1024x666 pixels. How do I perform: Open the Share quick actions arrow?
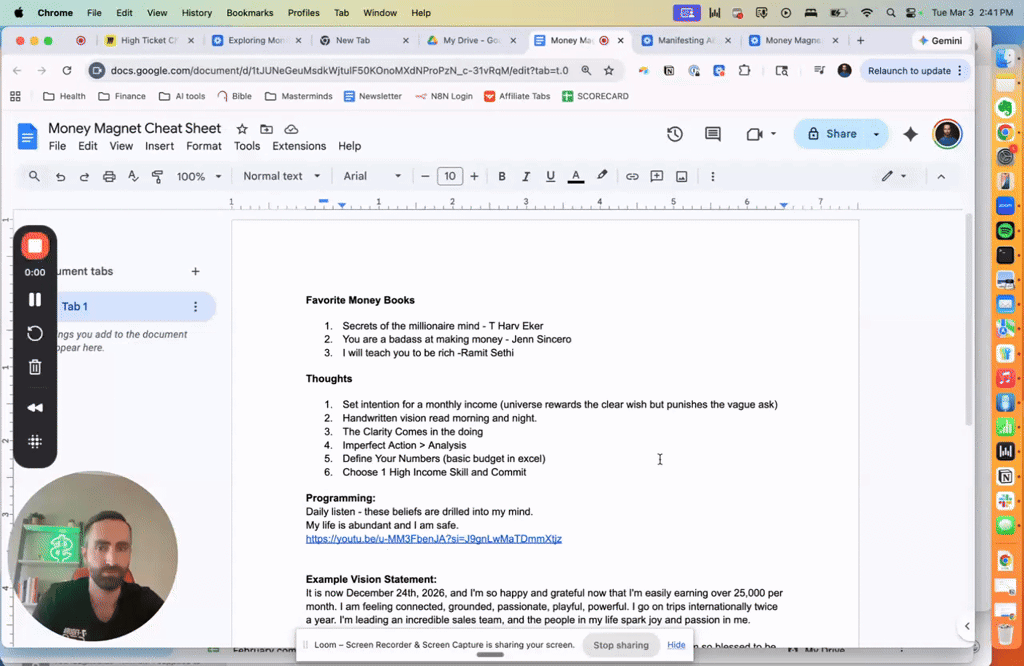click(x=876, y=134)
